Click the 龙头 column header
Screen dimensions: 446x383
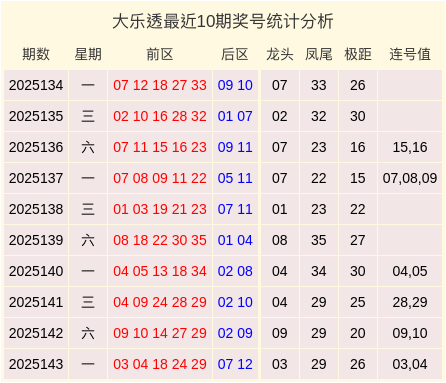point(280,54)
